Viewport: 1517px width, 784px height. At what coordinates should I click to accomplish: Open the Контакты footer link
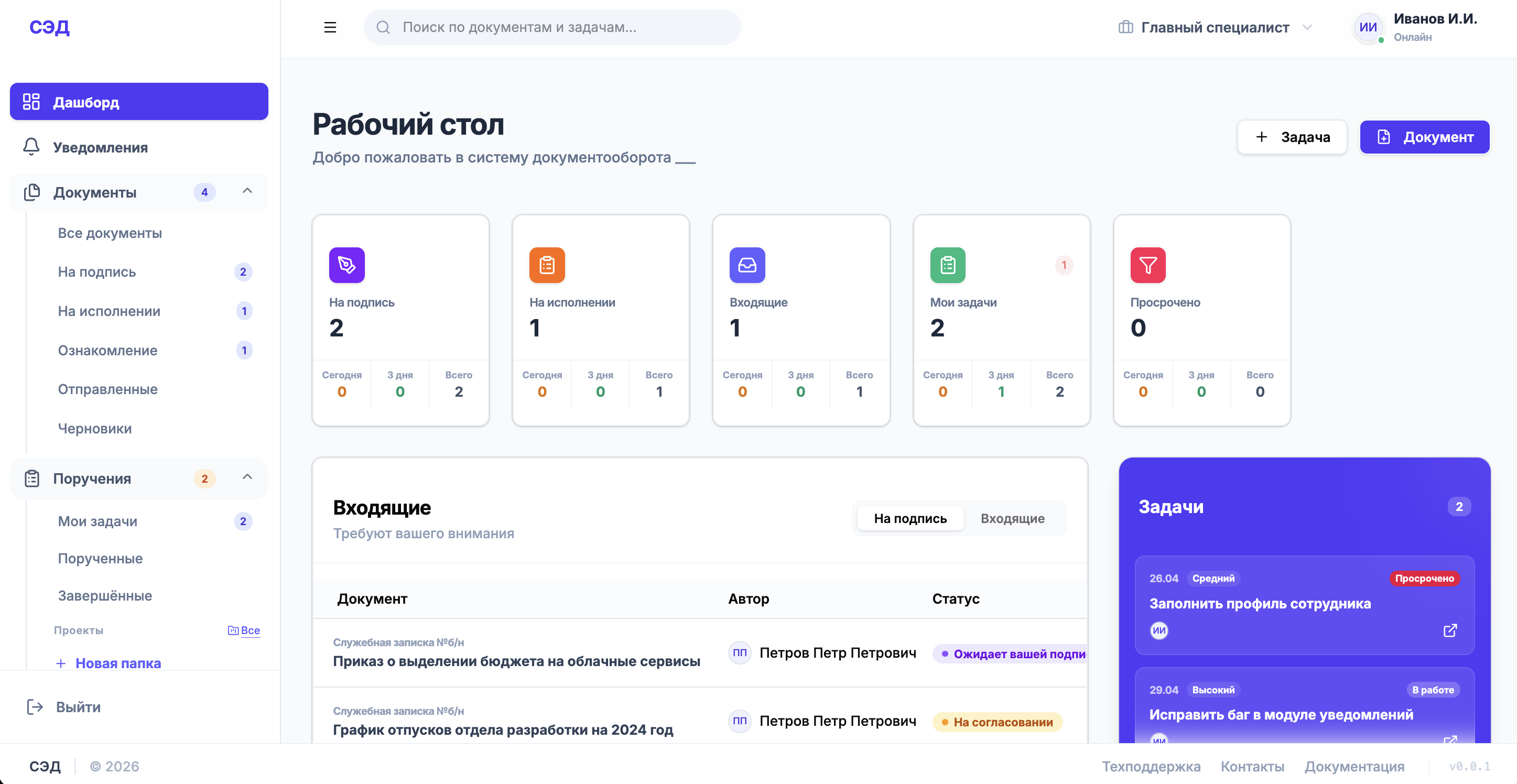coord(1252,766)
